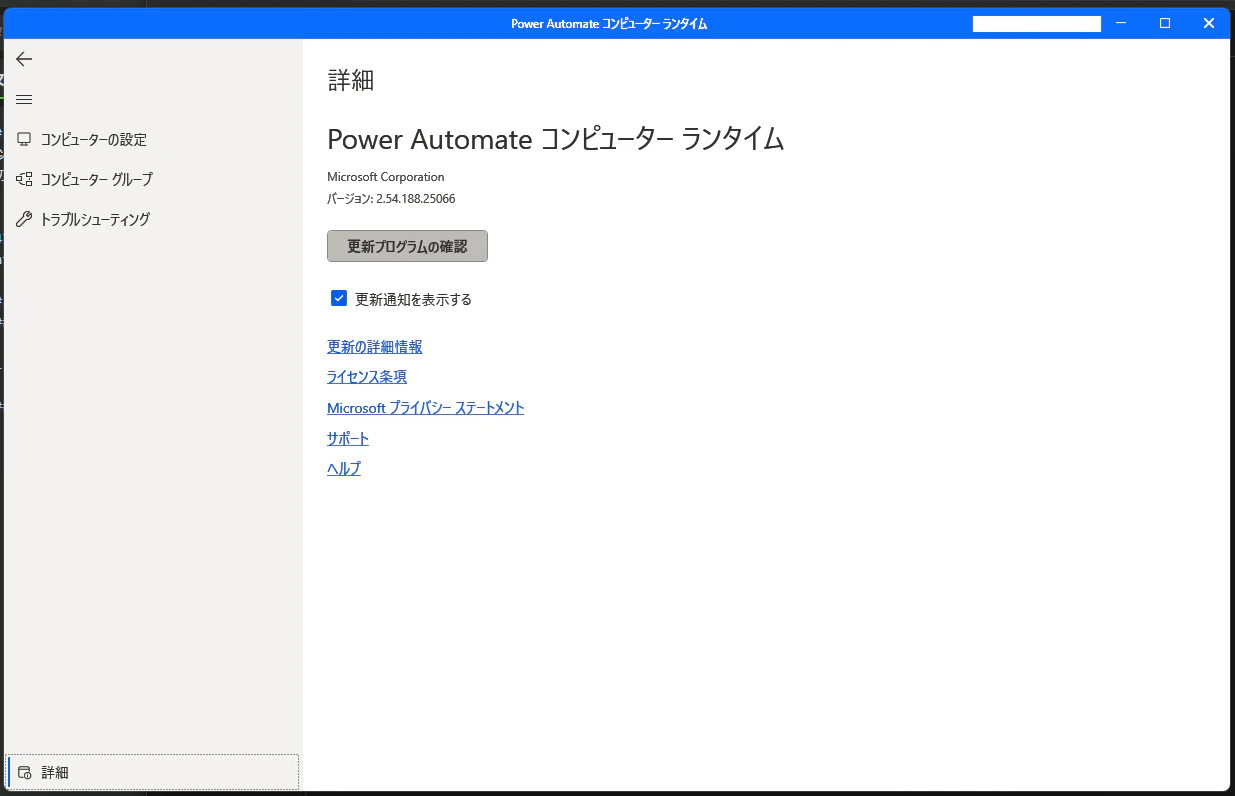
Task: Click the 詳細 page heading
Action: click(x=351, y=81)
